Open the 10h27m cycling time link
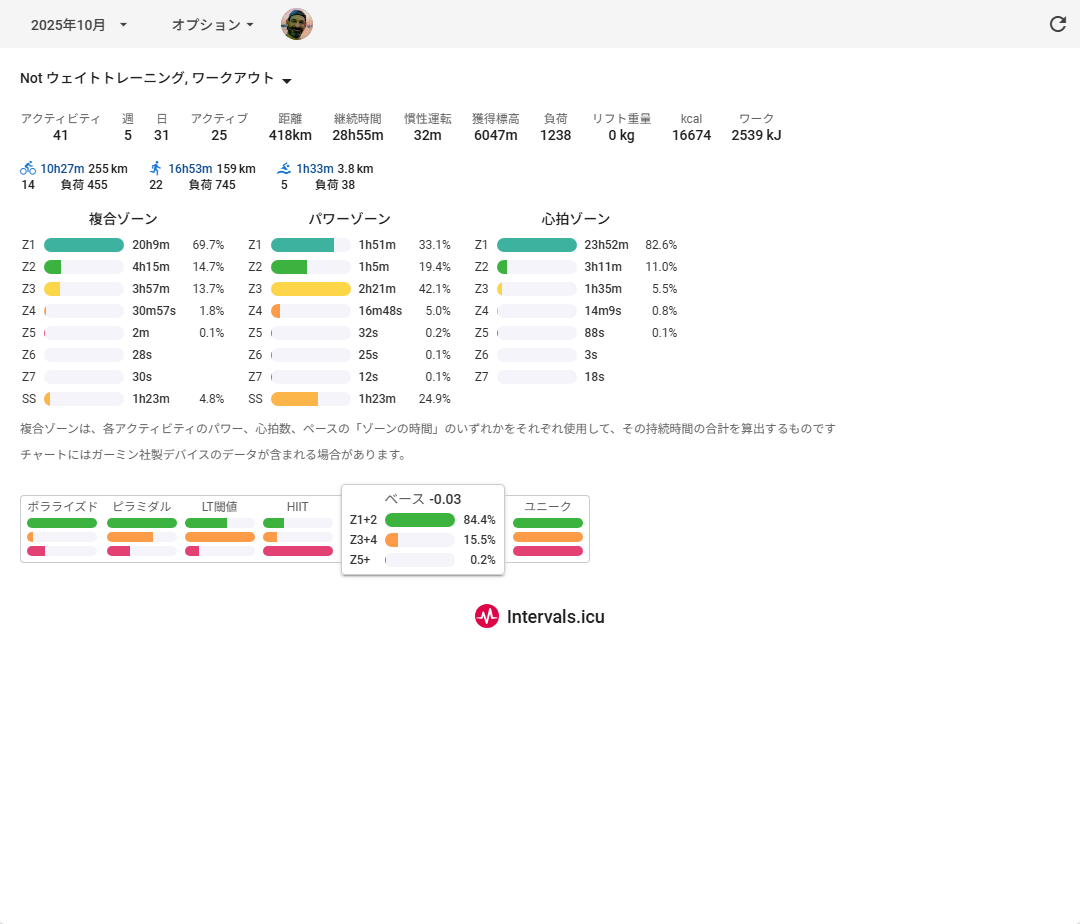This screenshot has width=1080, height=924. tap(62, 169)
